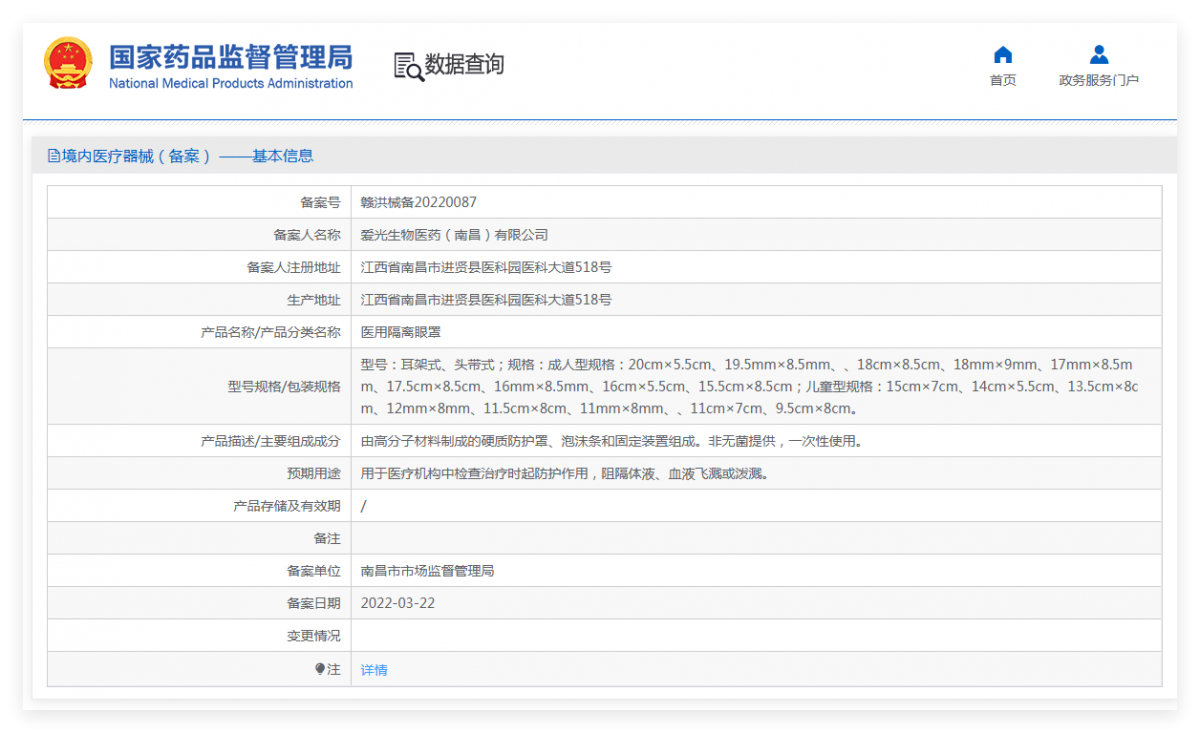The height and width of the screenshot is (733, 1200).
Task: Click the document icon beside 境内医疗器械
Action: 54,156
